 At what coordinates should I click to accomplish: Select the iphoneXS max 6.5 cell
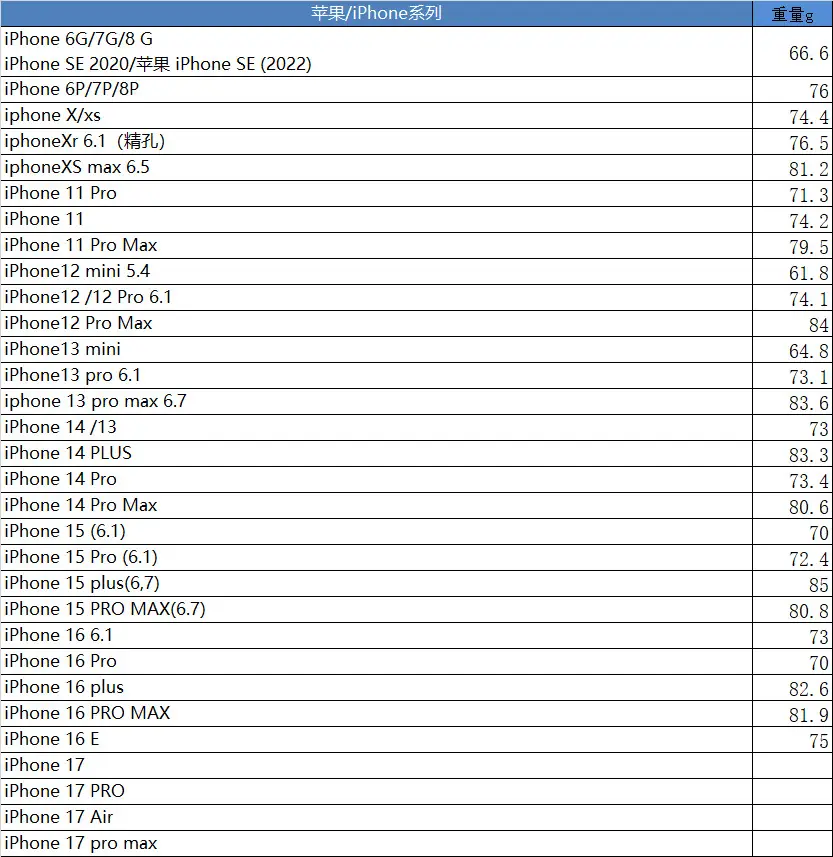click(376, 168)
